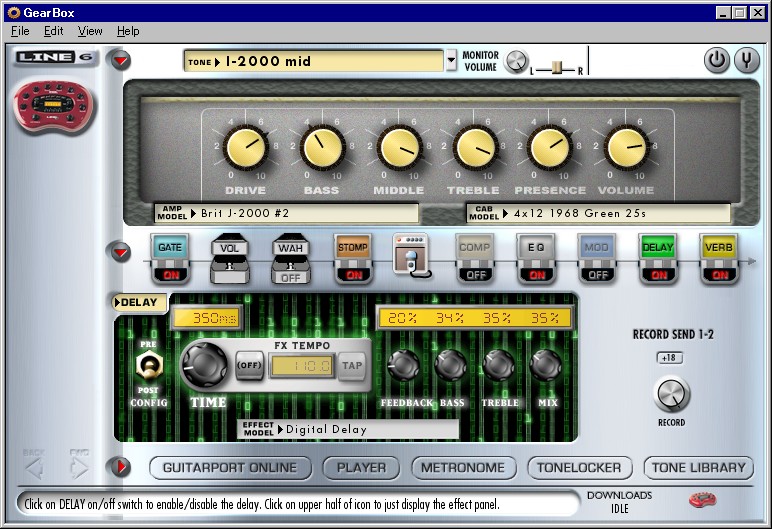772x529 pixels.
Task: Open the File menu
Action: tap(20, 31)
